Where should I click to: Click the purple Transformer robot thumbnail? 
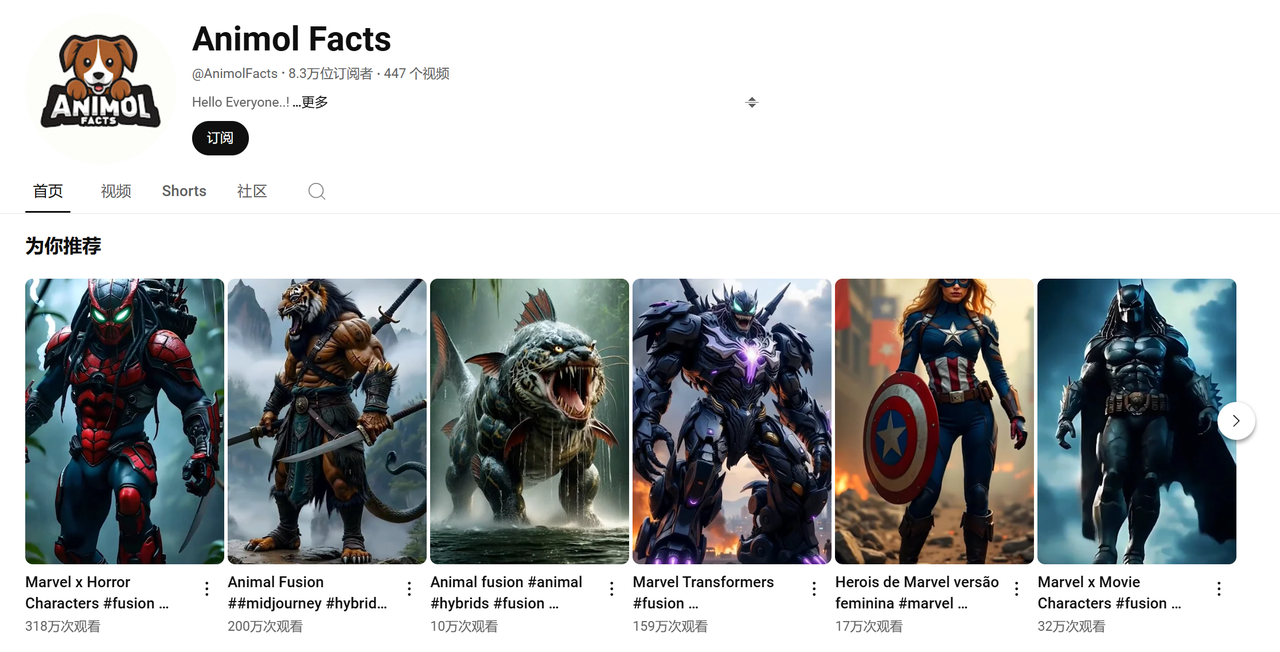pos(732,421)
